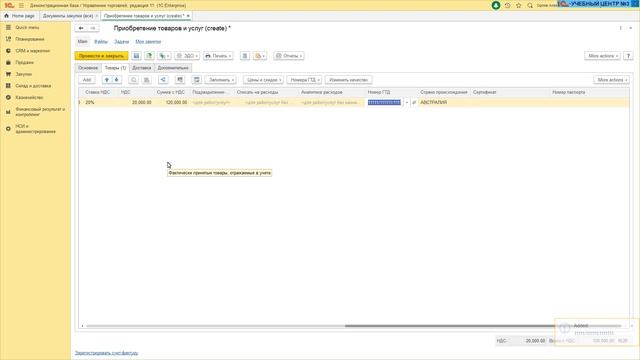The height and width of the screenshot is (360, 640).
Task: Open the Home page tab
Action: (19, 16)
